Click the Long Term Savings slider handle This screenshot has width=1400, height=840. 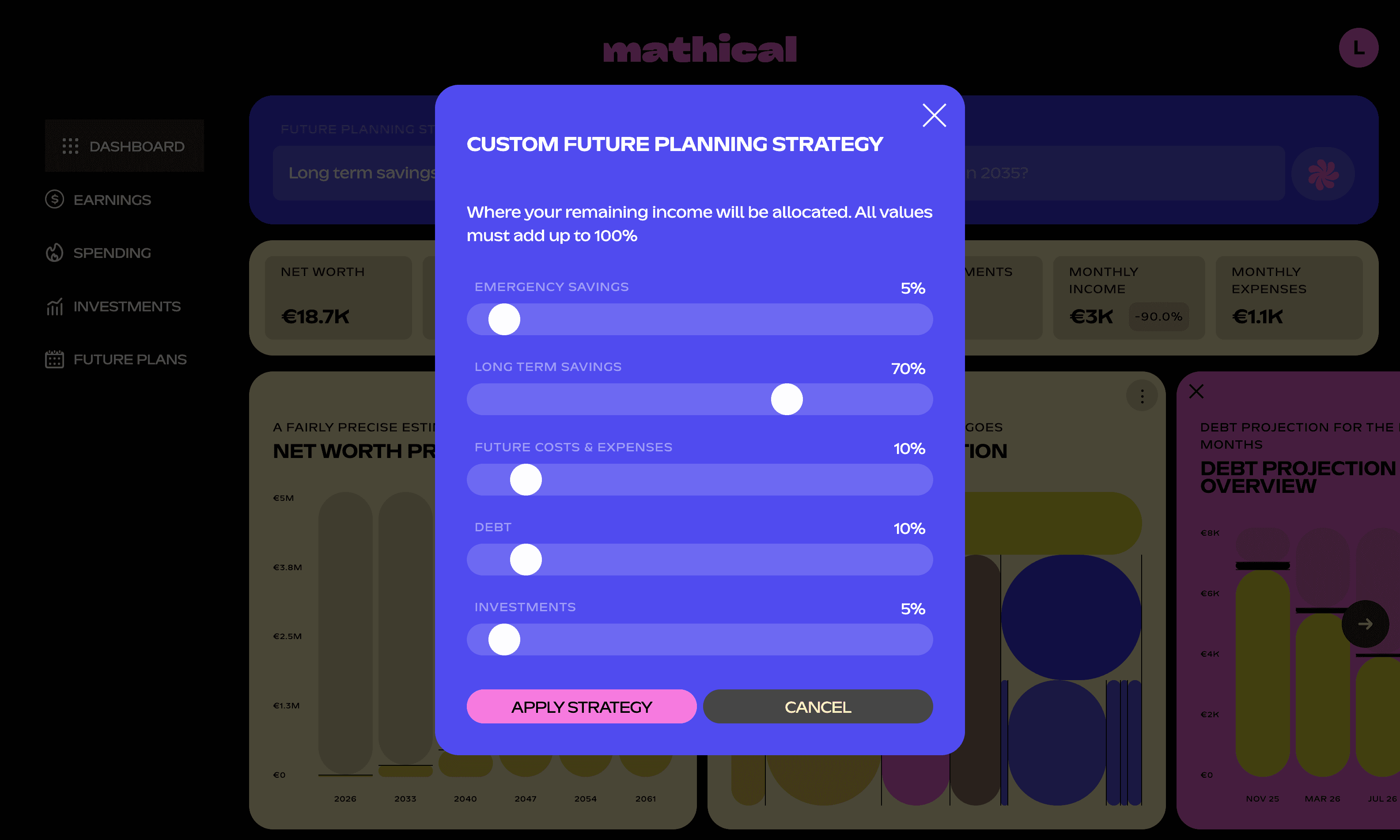[787, 400]
